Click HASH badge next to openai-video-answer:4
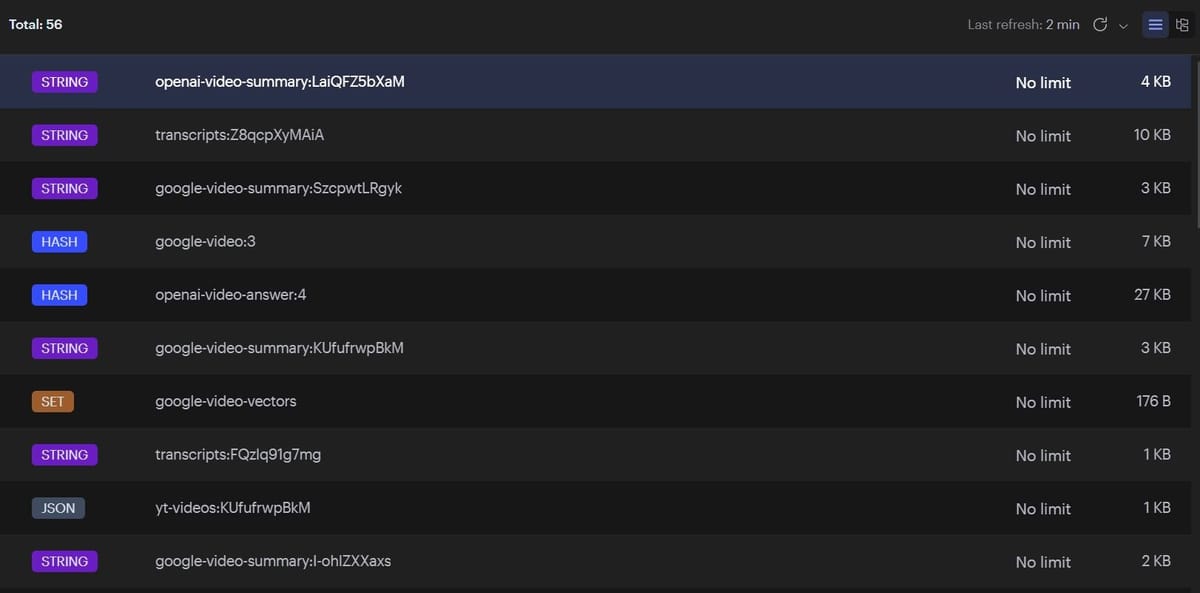The image size is (1200, 593). coord(59,295)
